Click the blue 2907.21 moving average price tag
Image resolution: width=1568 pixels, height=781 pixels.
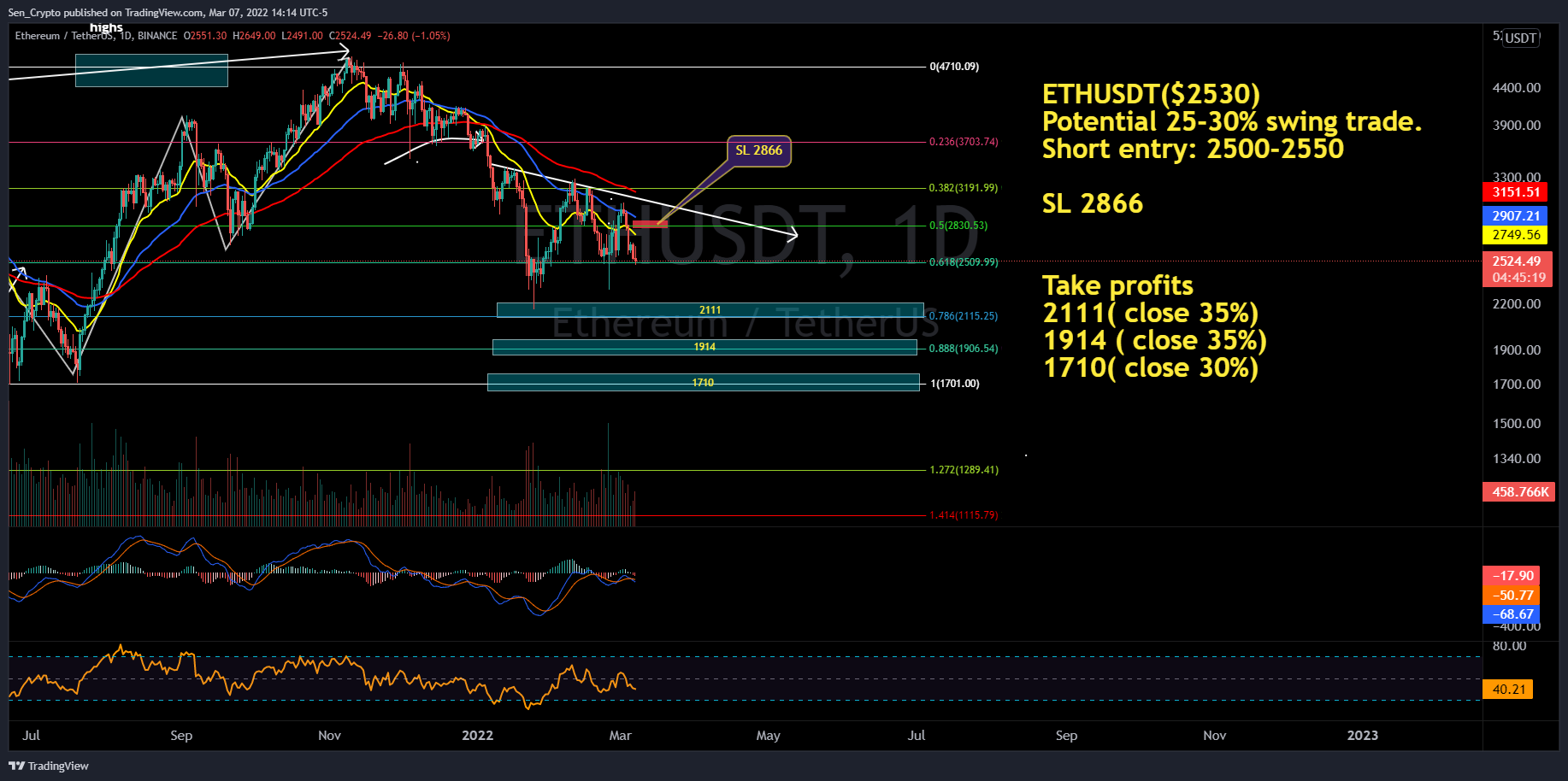[1514, 216]
